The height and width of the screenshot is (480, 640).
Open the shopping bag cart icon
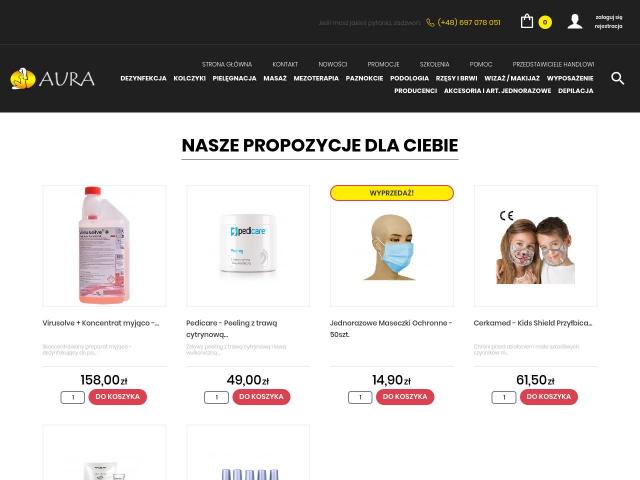[x=527, y=21]
